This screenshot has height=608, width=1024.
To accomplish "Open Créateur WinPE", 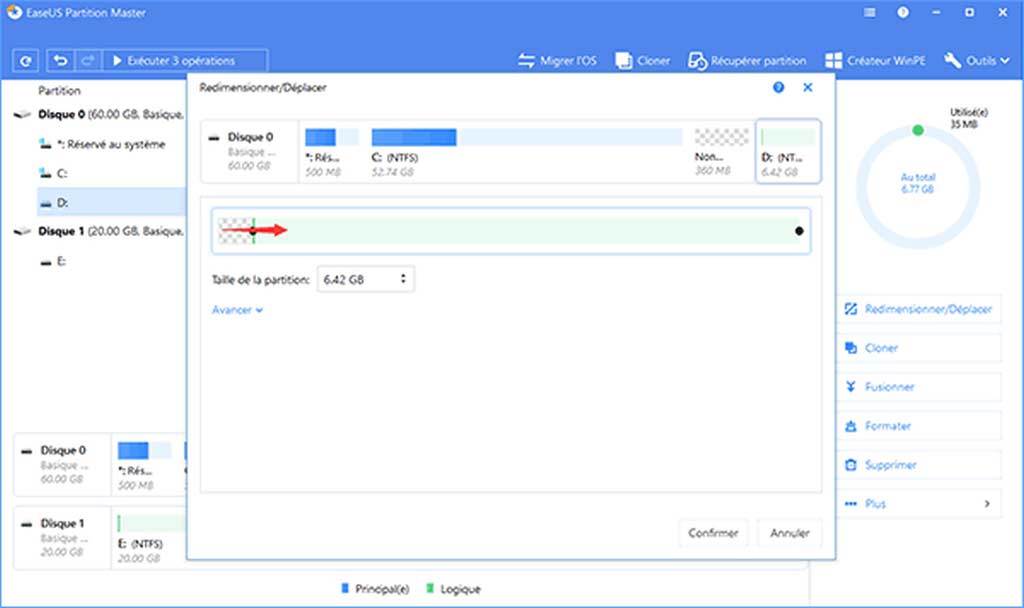I will pyautogui.click(x=876, y=61).
